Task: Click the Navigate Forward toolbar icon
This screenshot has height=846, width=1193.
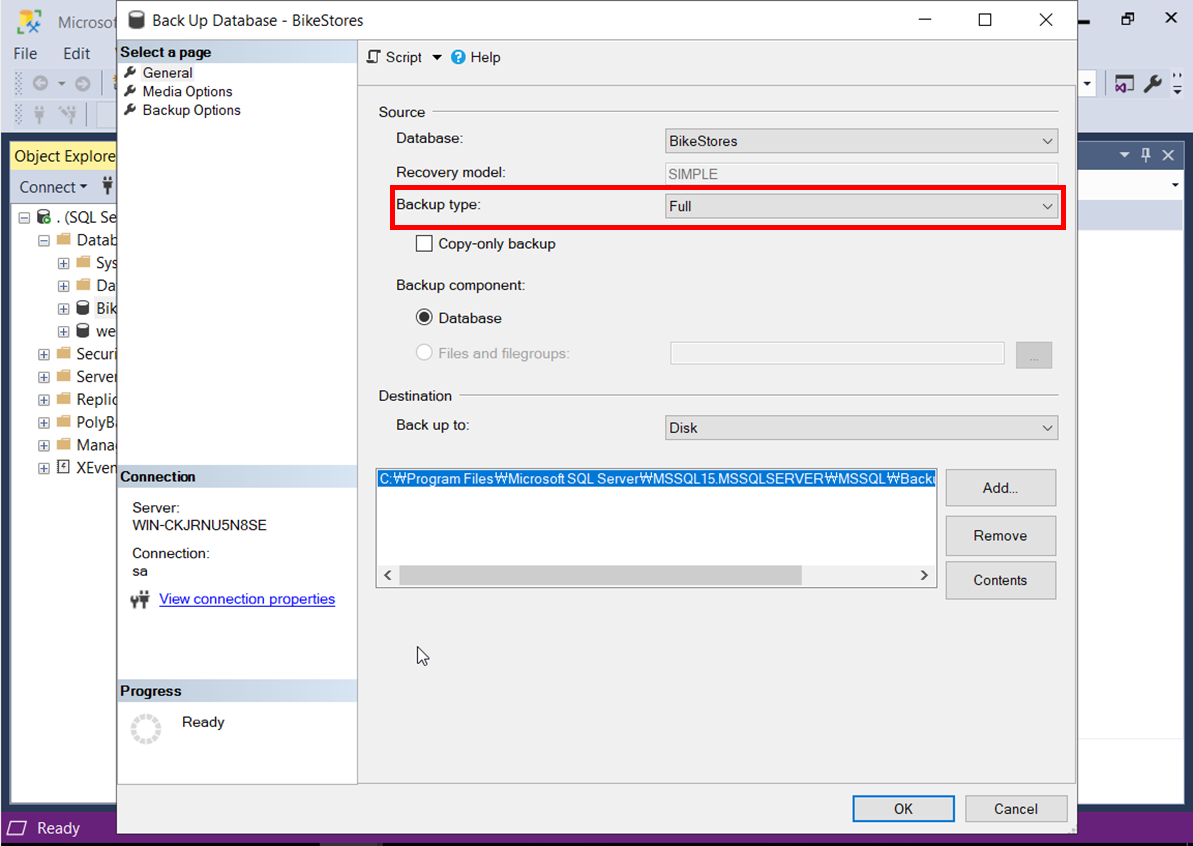Action: (x=83, y=84)
